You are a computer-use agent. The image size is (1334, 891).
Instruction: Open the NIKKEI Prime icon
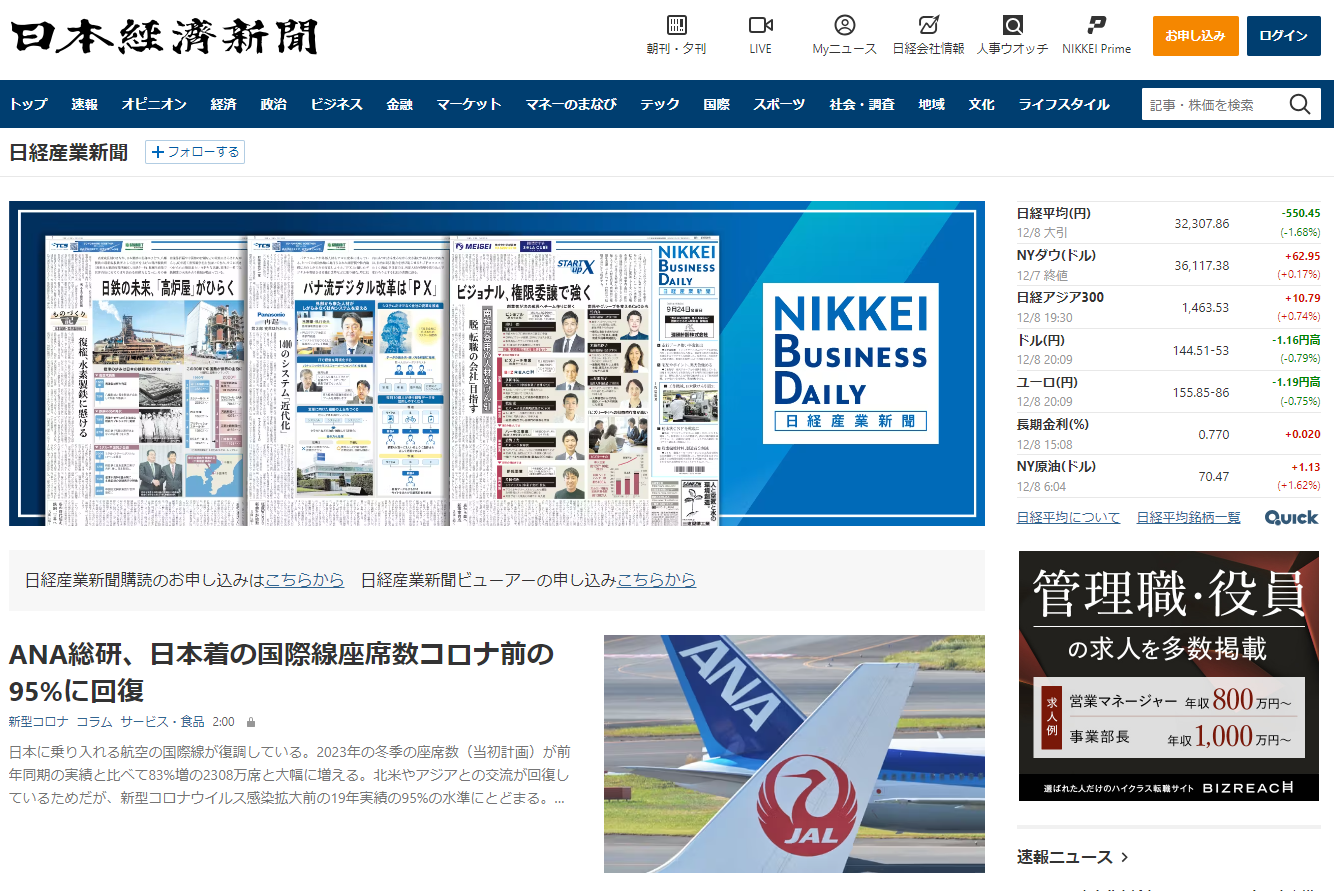pyautogui.click(x=1096, y=26)
